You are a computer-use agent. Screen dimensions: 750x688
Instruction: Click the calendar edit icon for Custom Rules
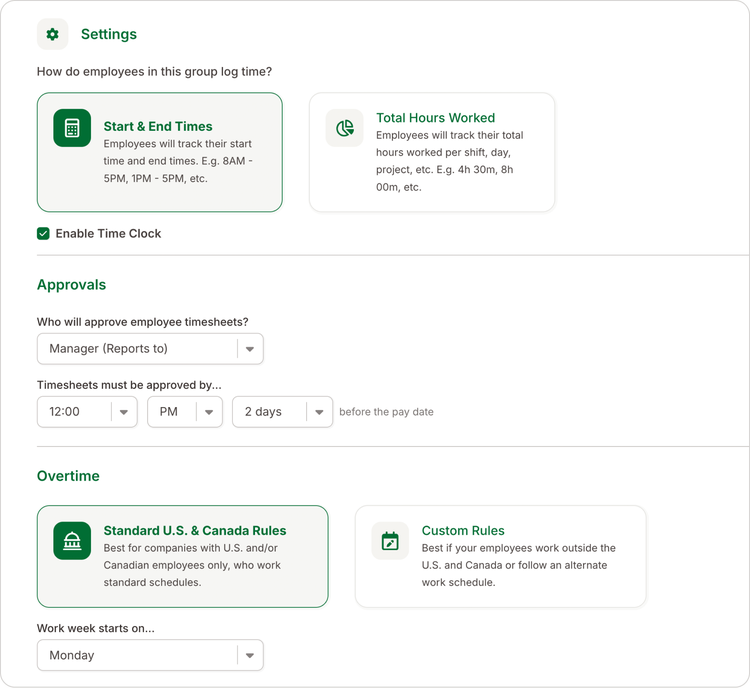tap(390, 541)
